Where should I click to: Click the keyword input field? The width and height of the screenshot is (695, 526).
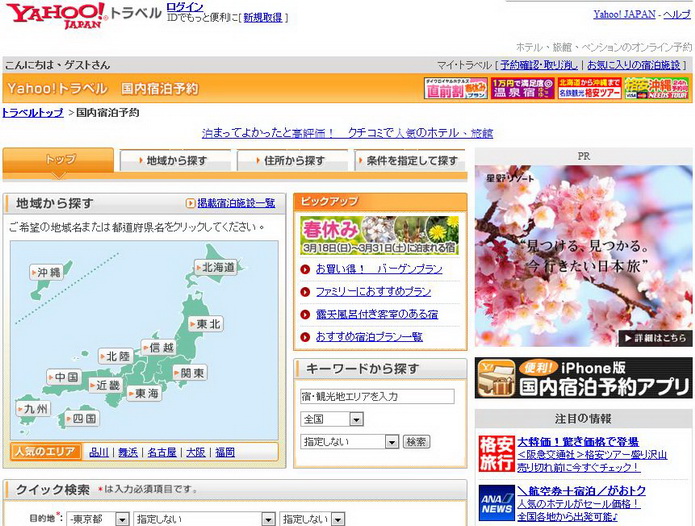click(x=377, y=396)
